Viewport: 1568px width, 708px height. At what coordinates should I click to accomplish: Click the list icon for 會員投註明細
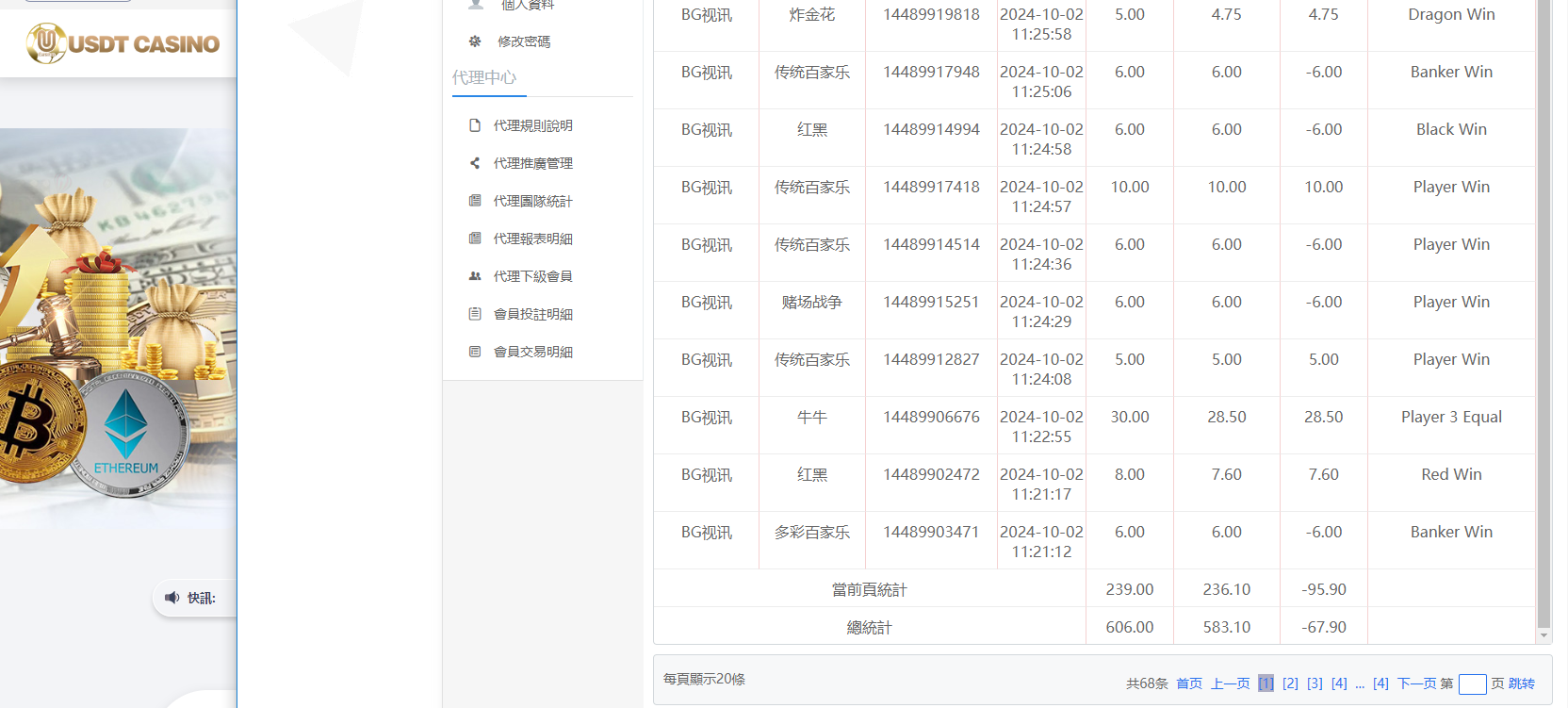point(475,314)
